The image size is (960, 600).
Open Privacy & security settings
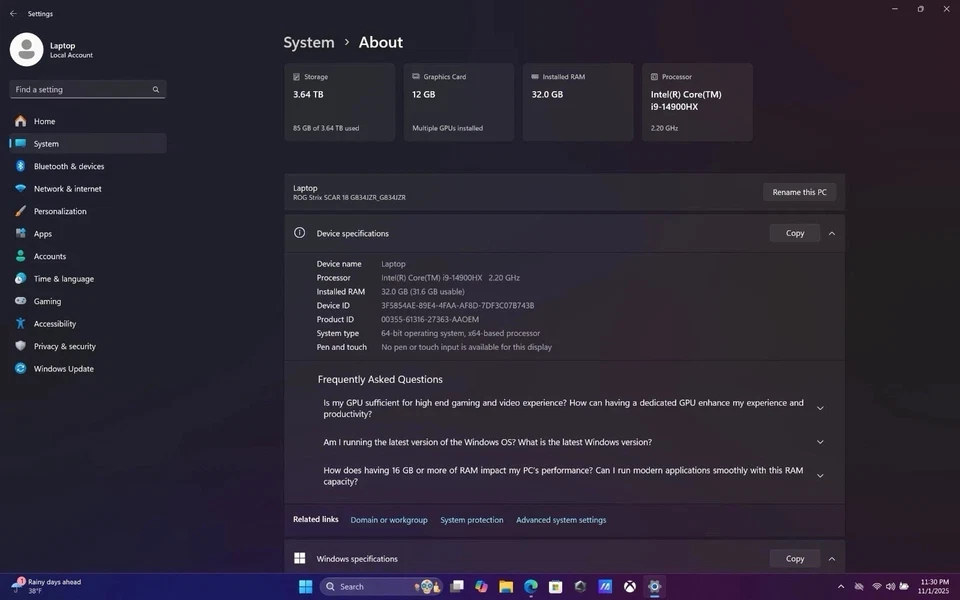coord(64,346)
